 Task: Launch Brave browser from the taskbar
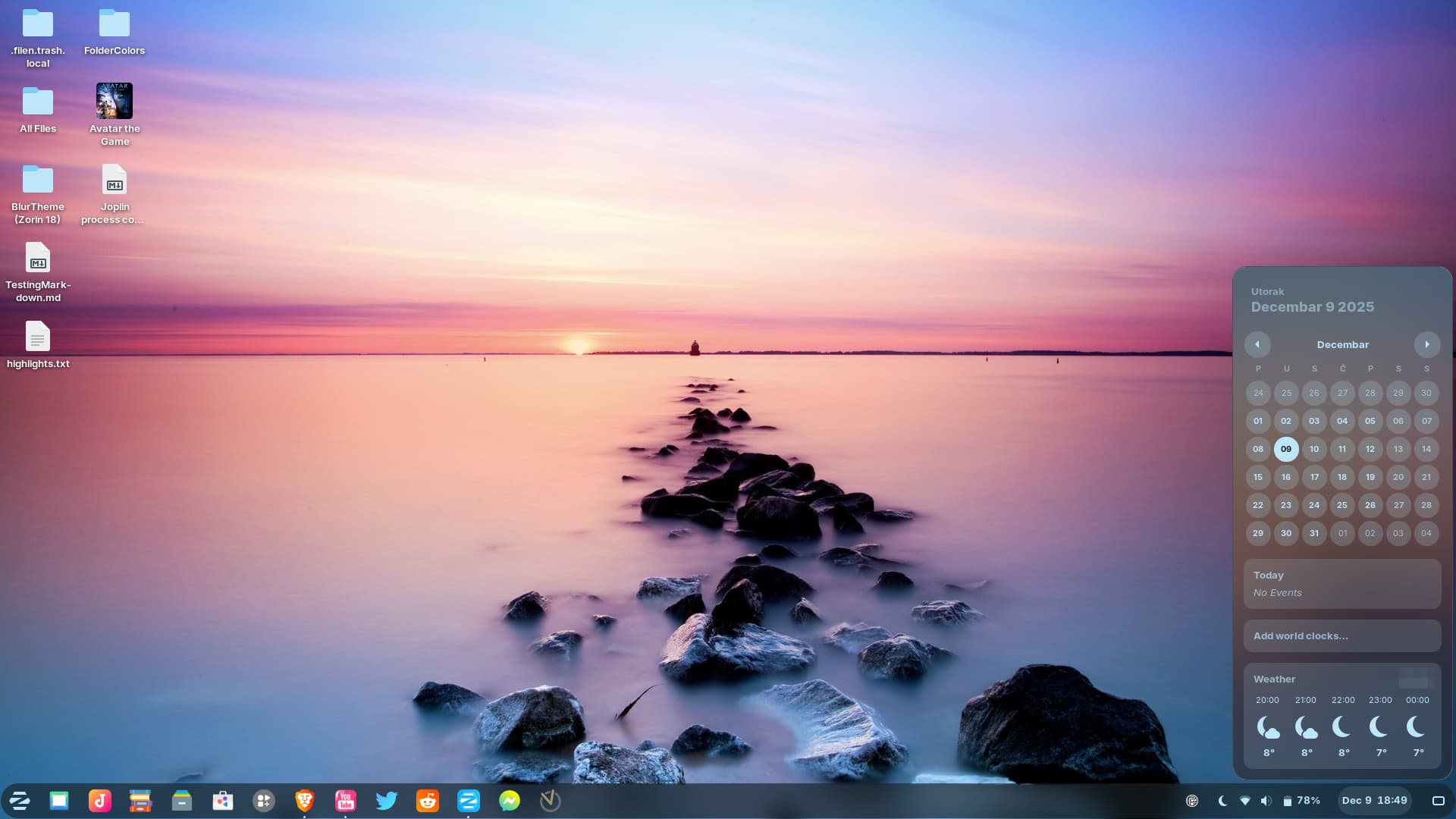(x=305, y=801)
